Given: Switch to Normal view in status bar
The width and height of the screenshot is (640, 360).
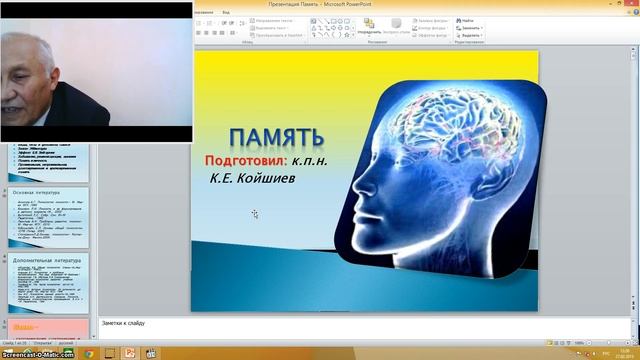Looking at the screenshot, I should [550, 343].
